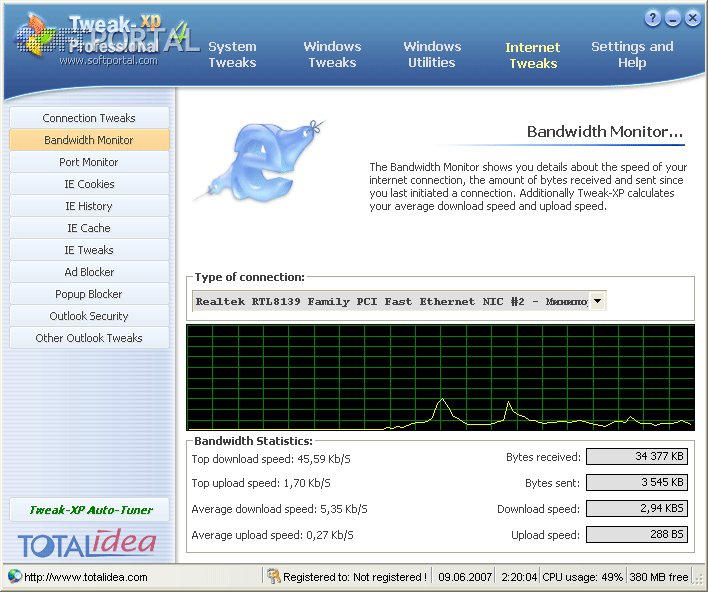Click the Bytes sent value field
708x592 pixels.
pos(637,482)
